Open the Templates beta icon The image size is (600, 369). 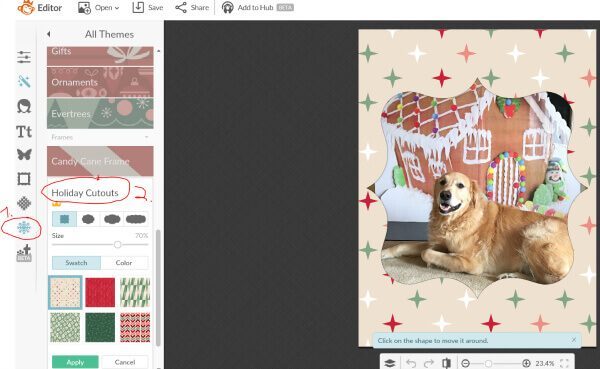click(x=24, y=253)
